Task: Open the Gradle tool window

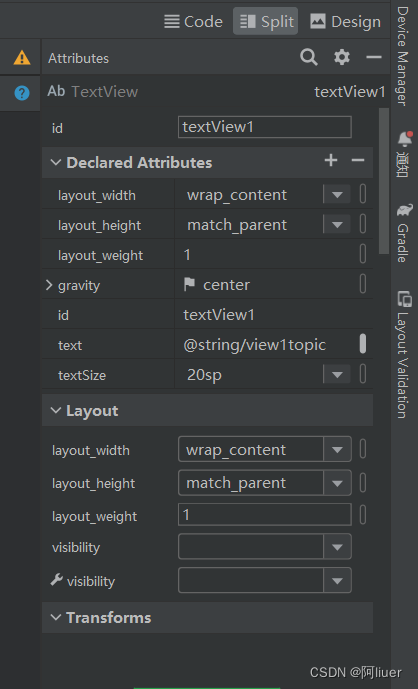Action: (404, 233)
